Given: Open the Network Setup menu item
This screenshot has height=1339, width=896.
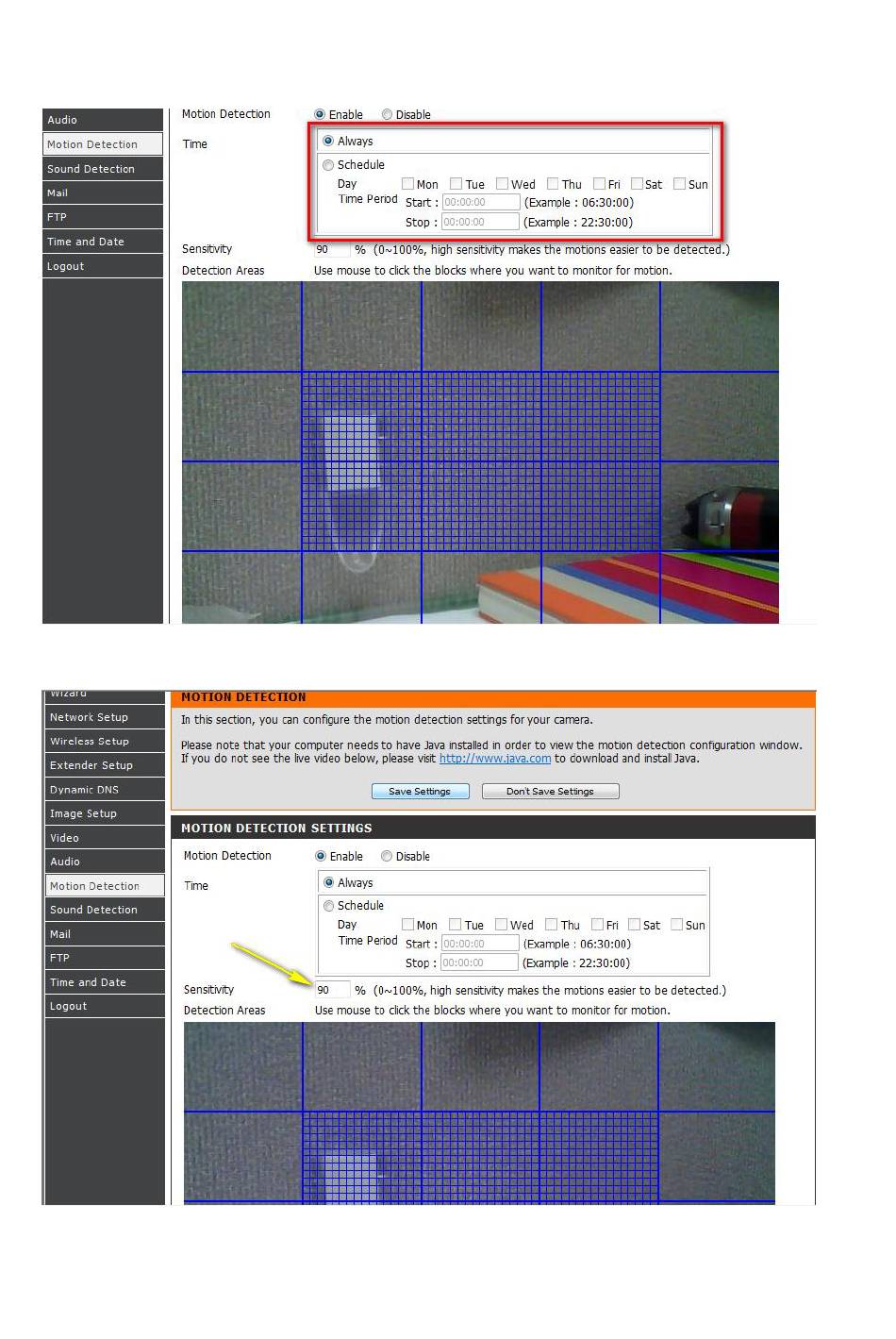Looking at the screenshot, I should tap(104, 717).
